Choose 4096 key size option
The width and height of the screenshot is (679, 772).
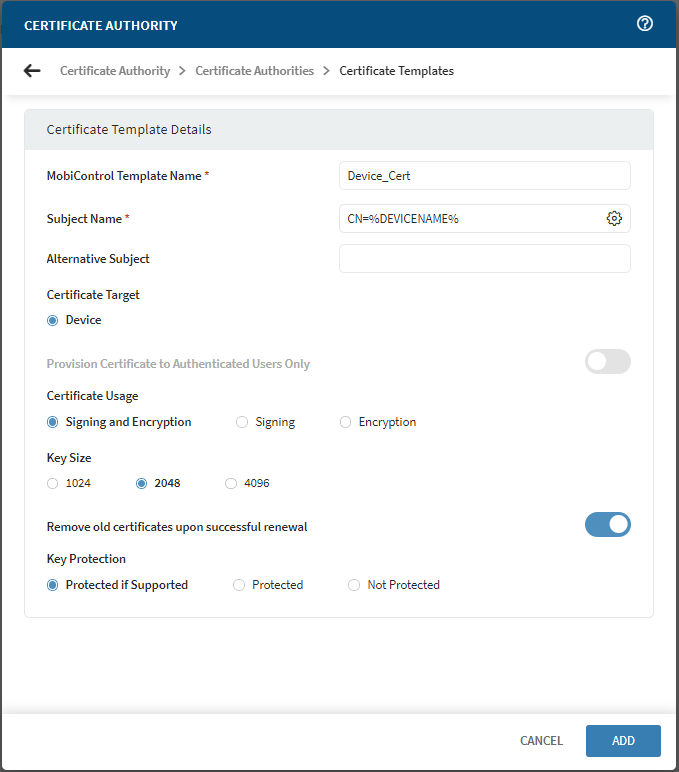coord(231,483)
